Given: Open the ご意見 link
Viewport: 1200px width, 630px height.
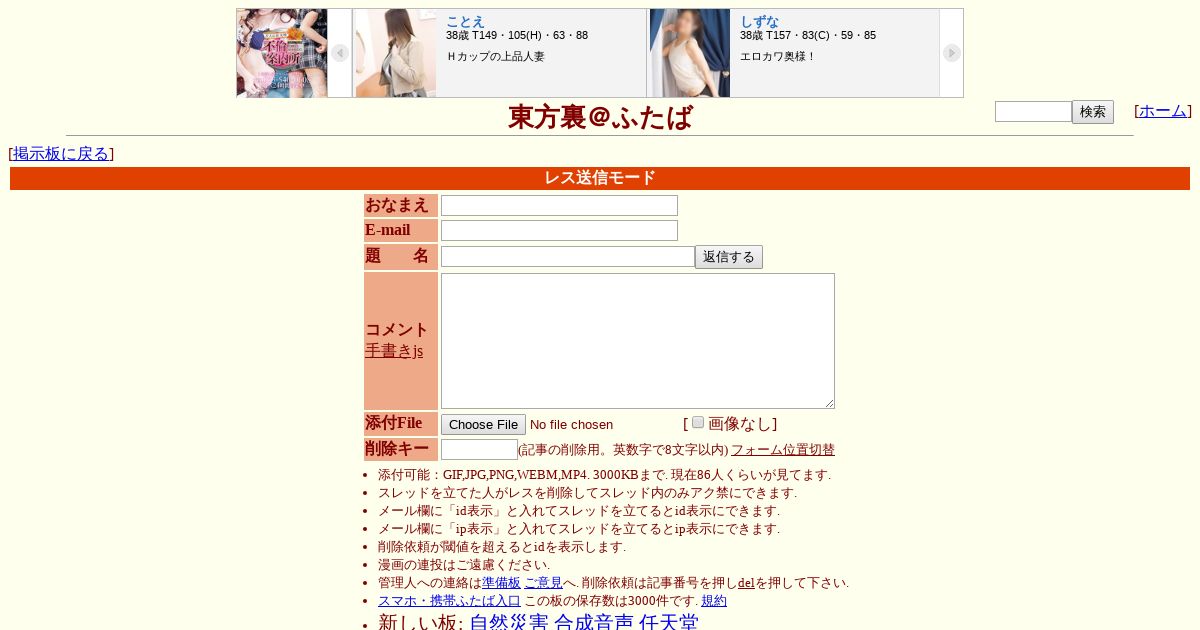Looking at the screenshot, I should [543, 583].
